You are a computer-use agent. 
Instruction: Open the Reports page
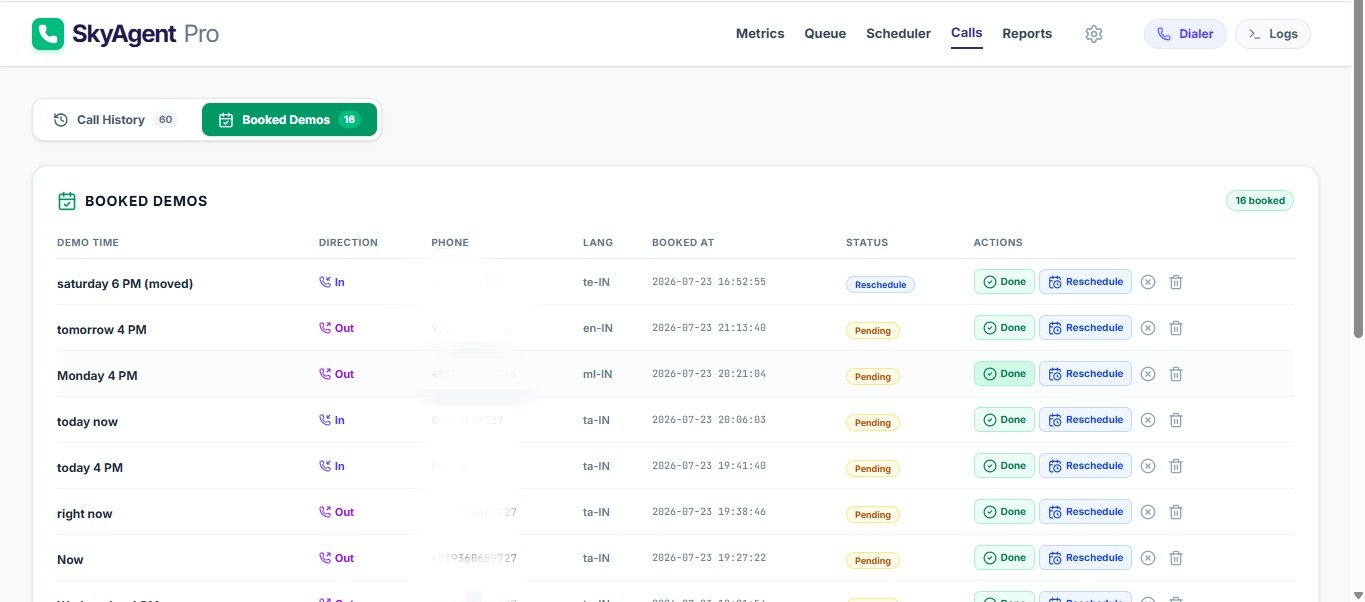coord(1027,33)
